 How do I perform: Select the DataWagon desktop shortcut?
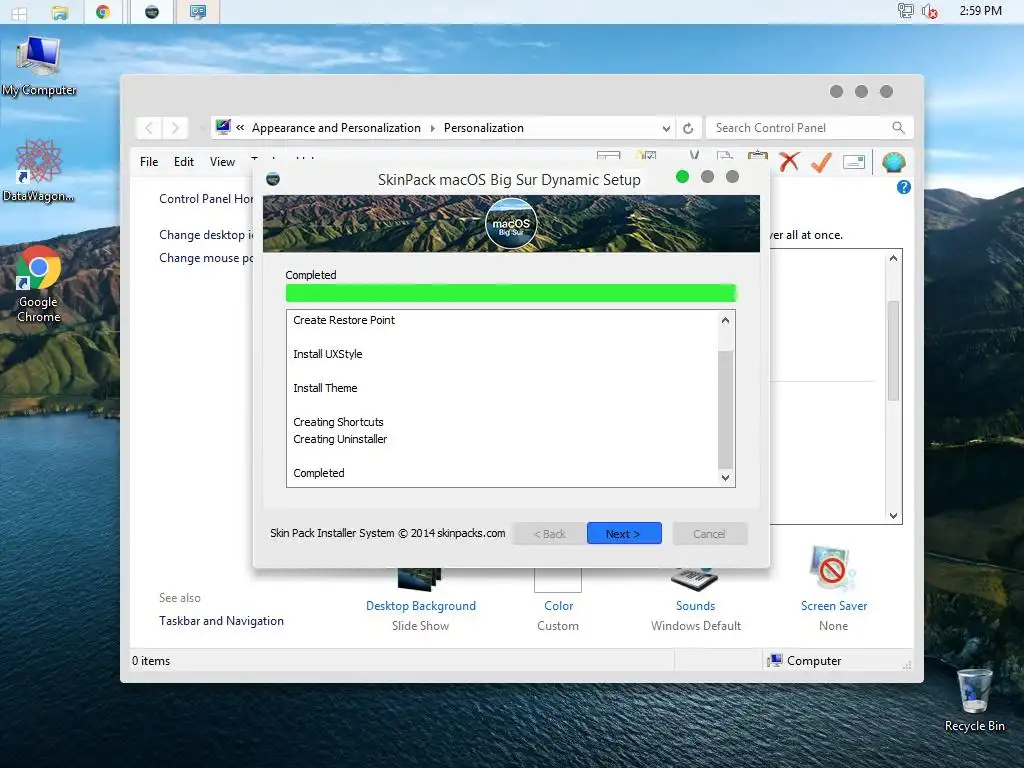[x=38, y=170]
